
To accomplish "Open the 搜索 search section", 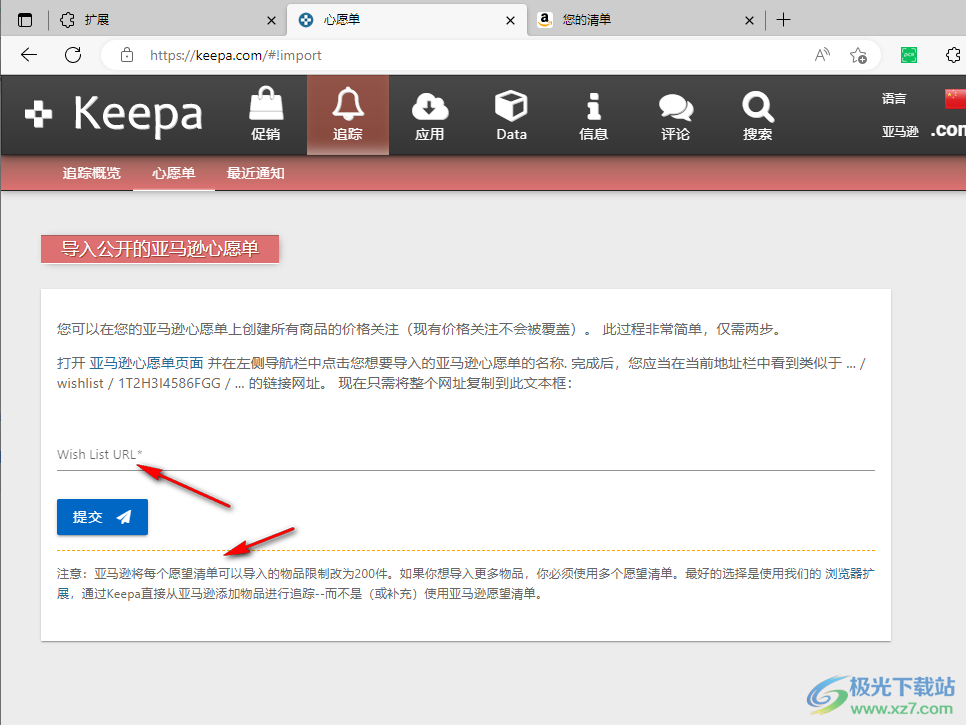I will 758,115.
